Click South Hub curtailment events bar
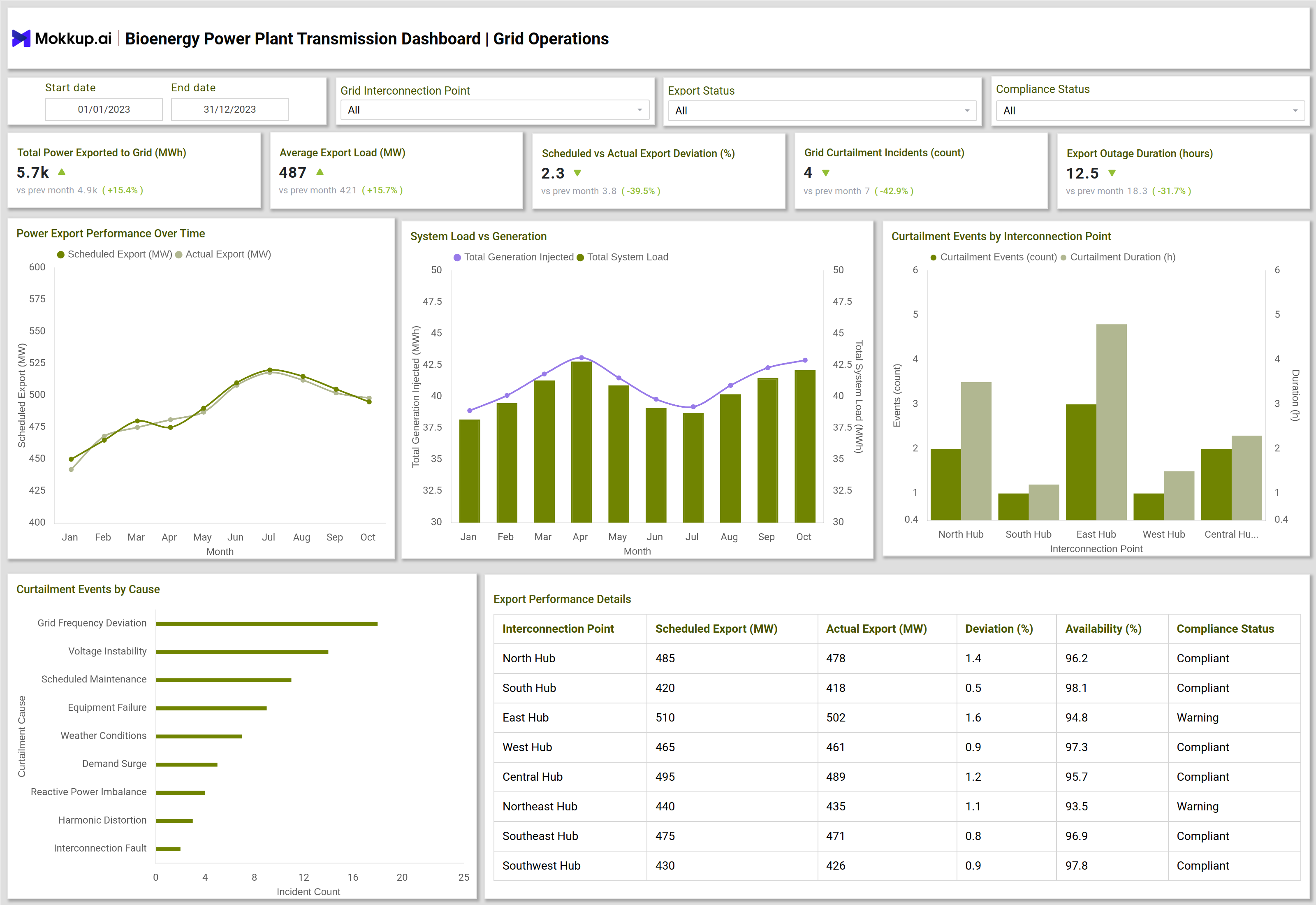Screen dimensions: 1316x905 click(1013, 506)
